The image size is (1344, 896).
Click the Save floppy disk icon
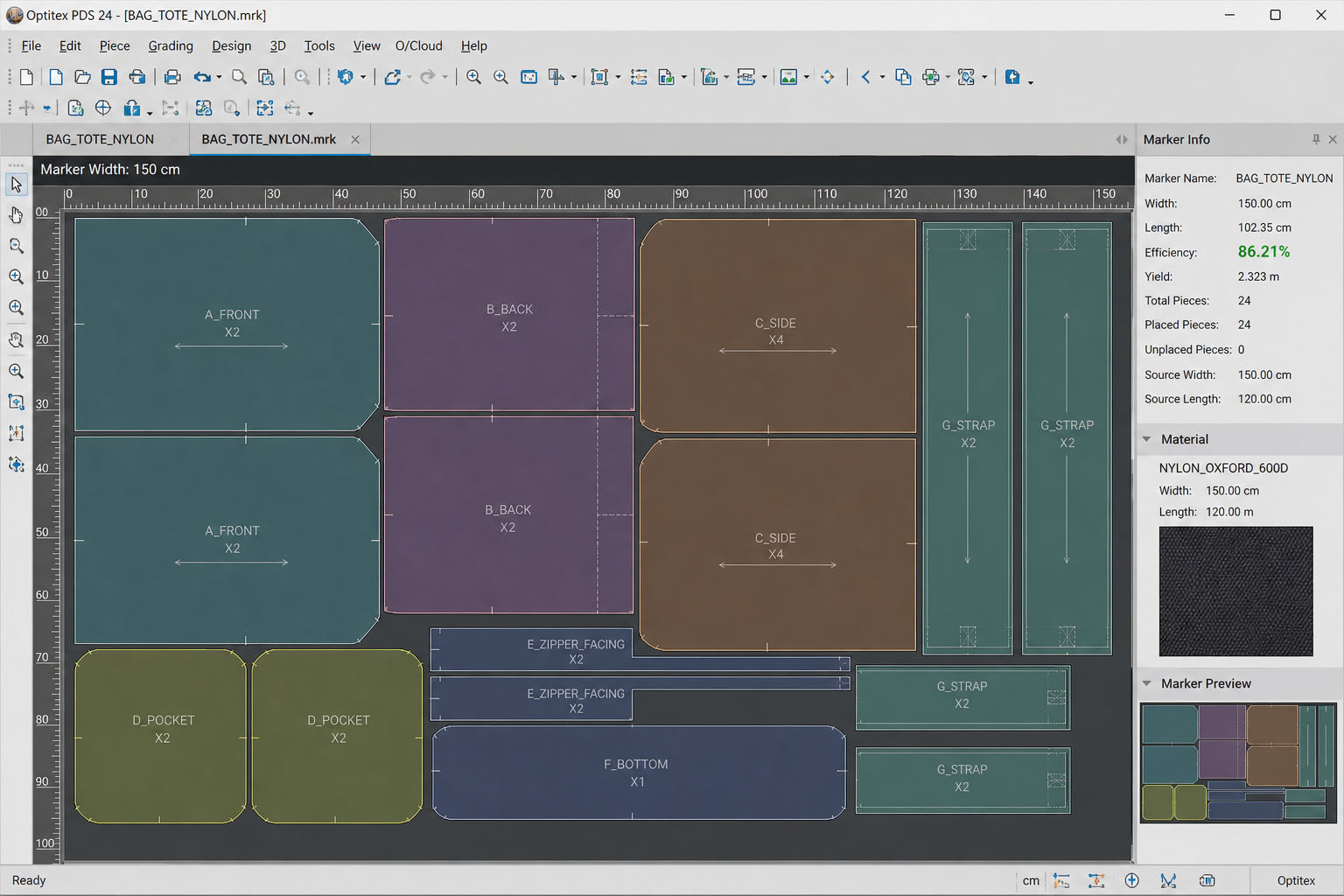point(109,77)
